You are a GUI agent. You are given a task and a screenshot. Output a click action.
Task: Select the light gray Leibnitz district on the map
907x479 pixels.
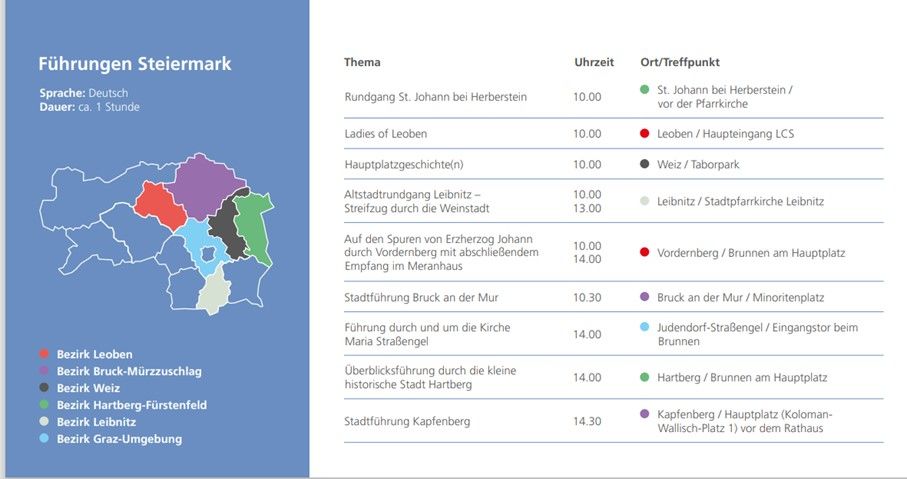[213, 291]
